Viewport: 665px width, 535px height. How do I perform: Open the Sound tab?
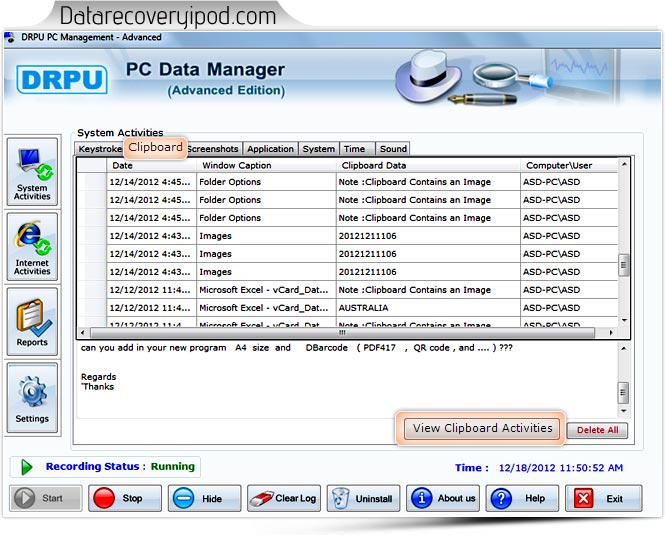(x=393, y=149)
